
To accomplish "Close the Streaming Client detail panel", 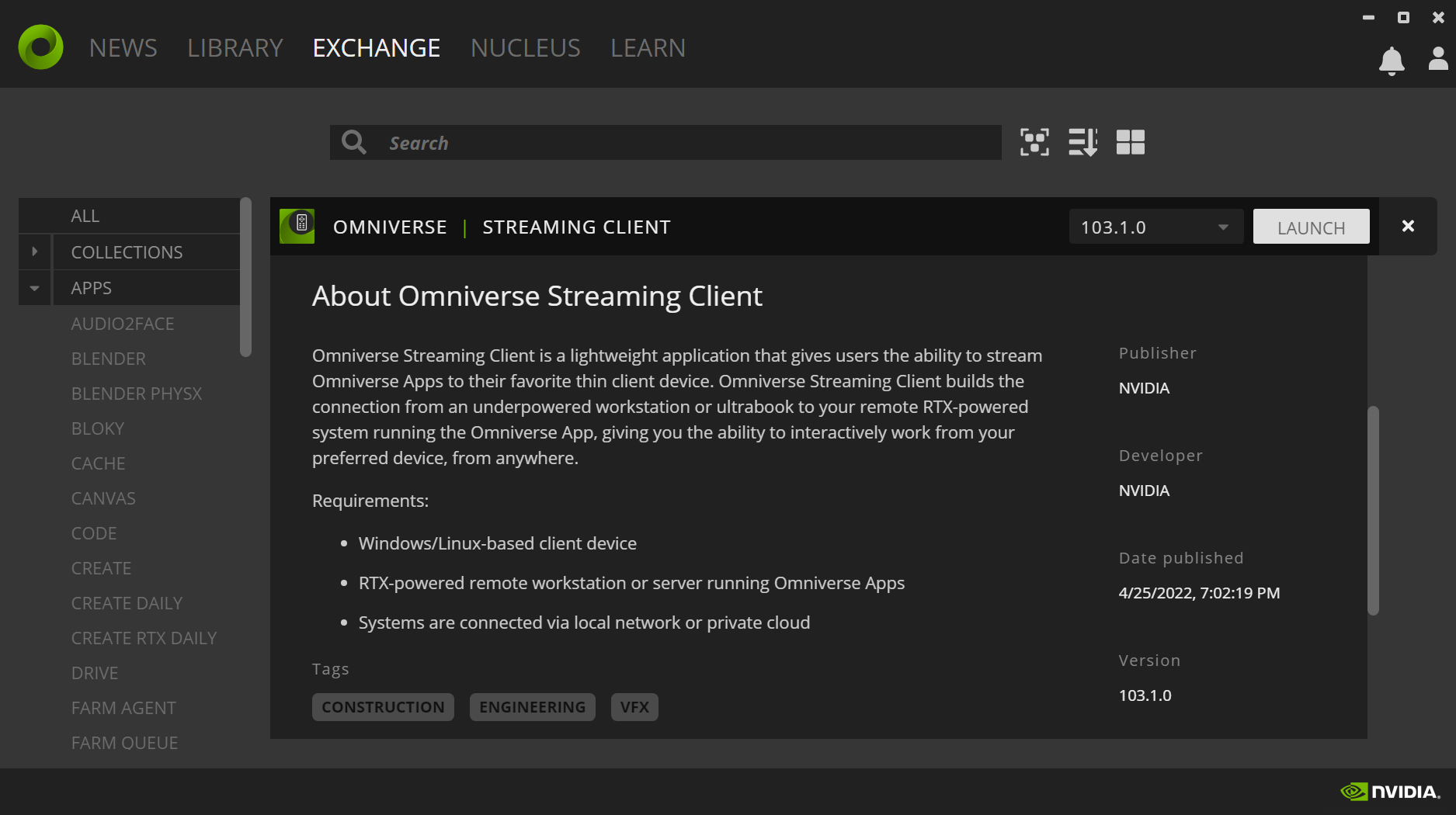I will [1407, 226].
